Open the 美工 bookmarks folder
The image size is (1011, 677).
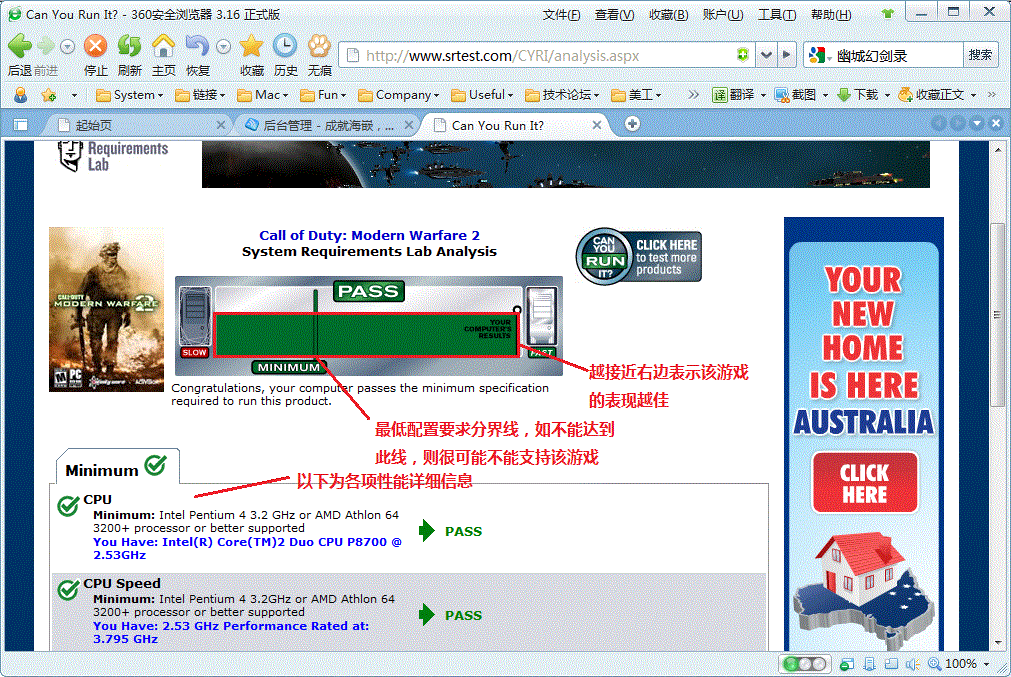point(636,95)
